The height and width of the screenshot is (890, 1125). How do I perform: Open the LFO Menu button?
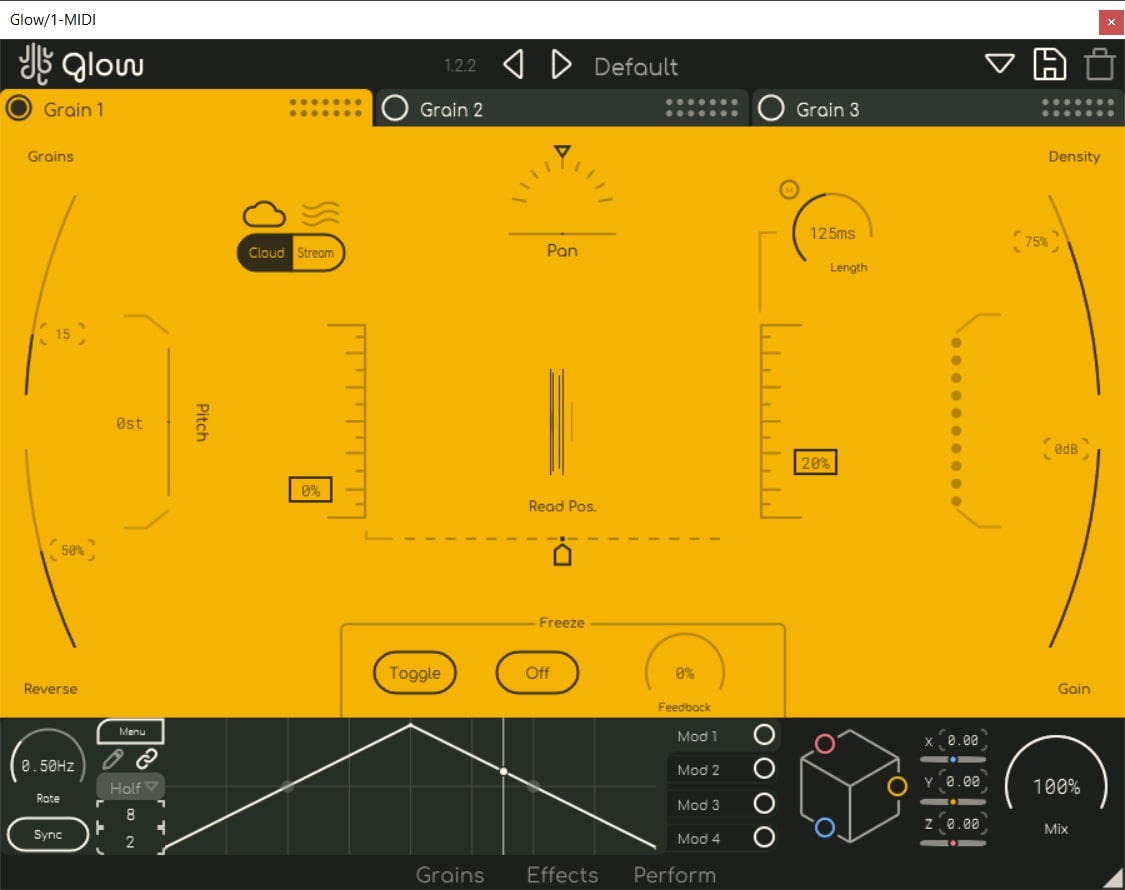pos(131,732)
